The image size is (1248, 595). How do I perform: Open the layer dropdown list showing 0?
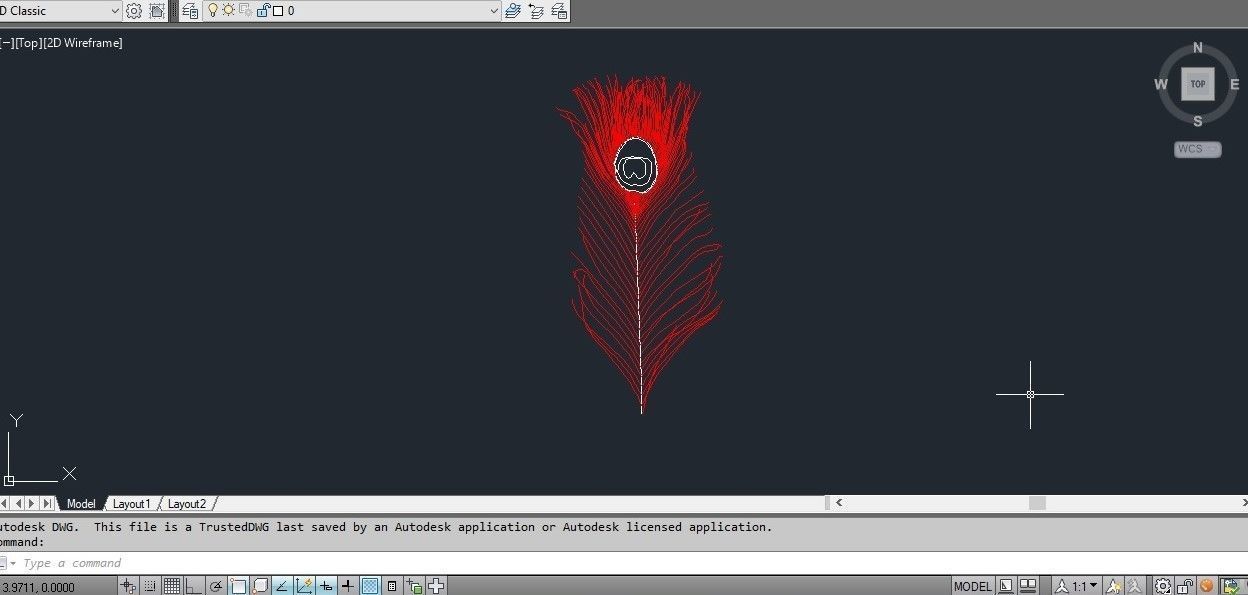click(x=494, y=11)
